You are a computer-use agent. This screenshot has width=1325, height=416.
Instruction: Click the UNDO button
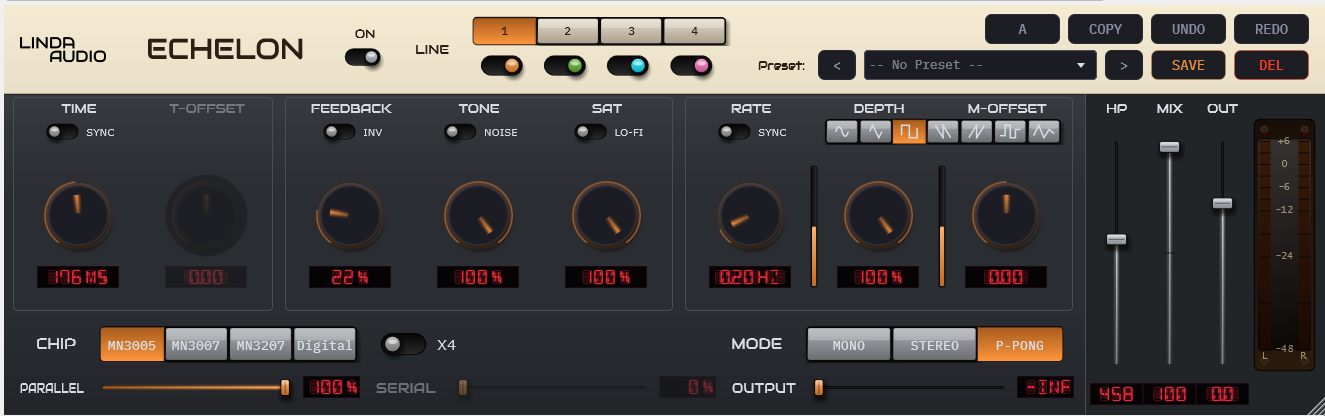tap(1188, 29)
